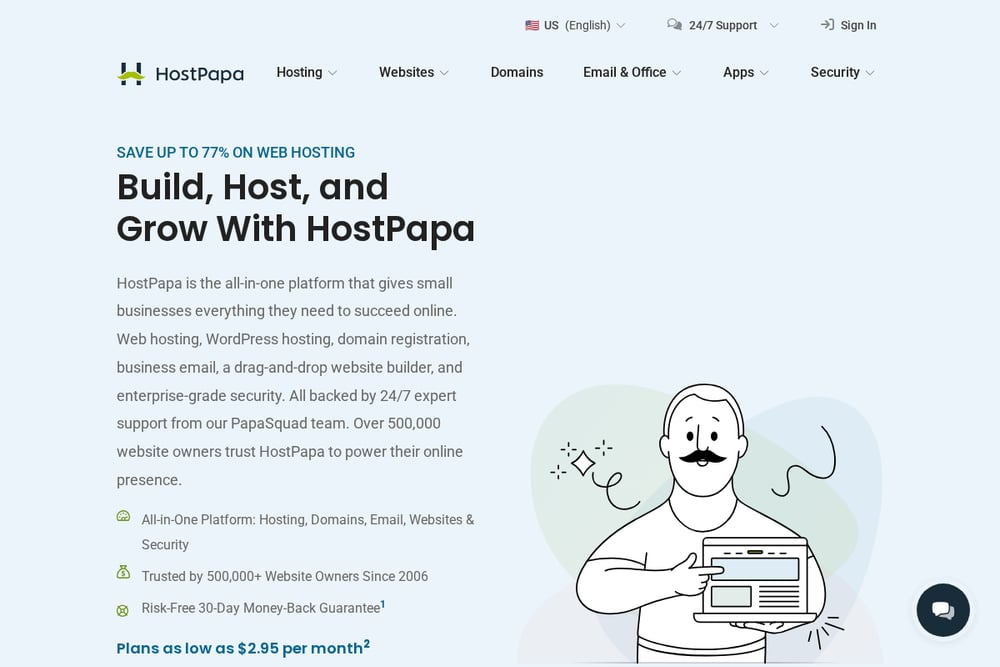The width and height of the screenshot is (1000, 667).
Task: Expand the Websites menu chevron
Action: point(444,73)
